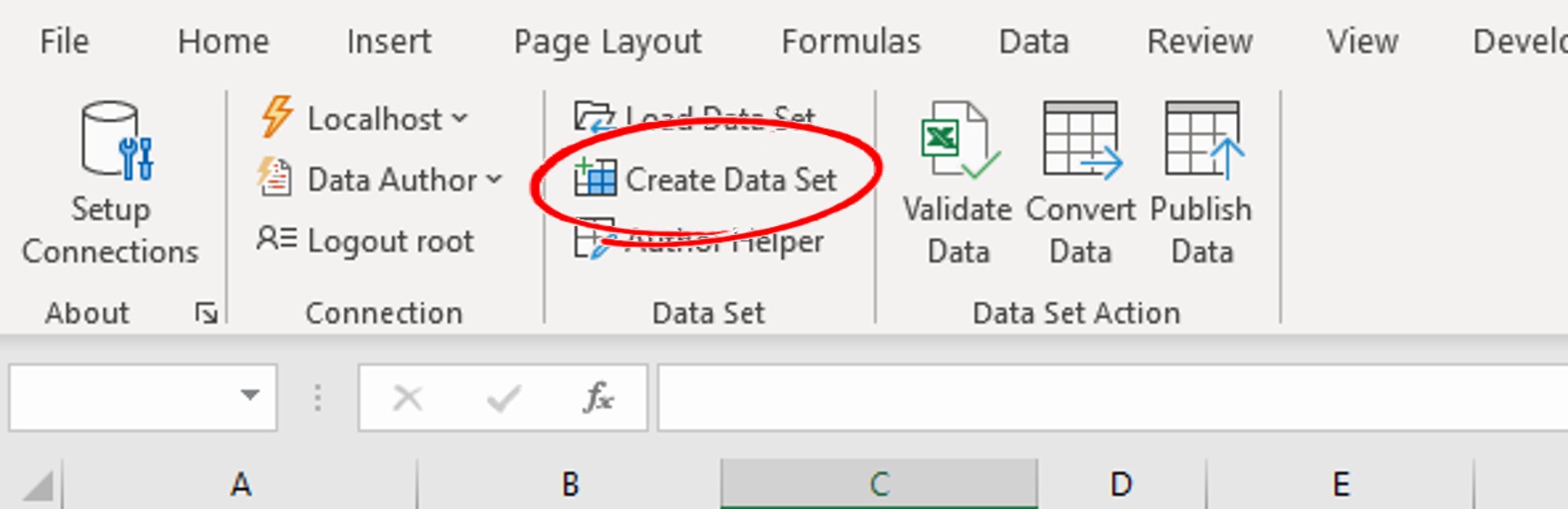The width and height of the screenshot is (1568, 509).
Task: Click Logout root in Connection group
Action: [366, 241]
